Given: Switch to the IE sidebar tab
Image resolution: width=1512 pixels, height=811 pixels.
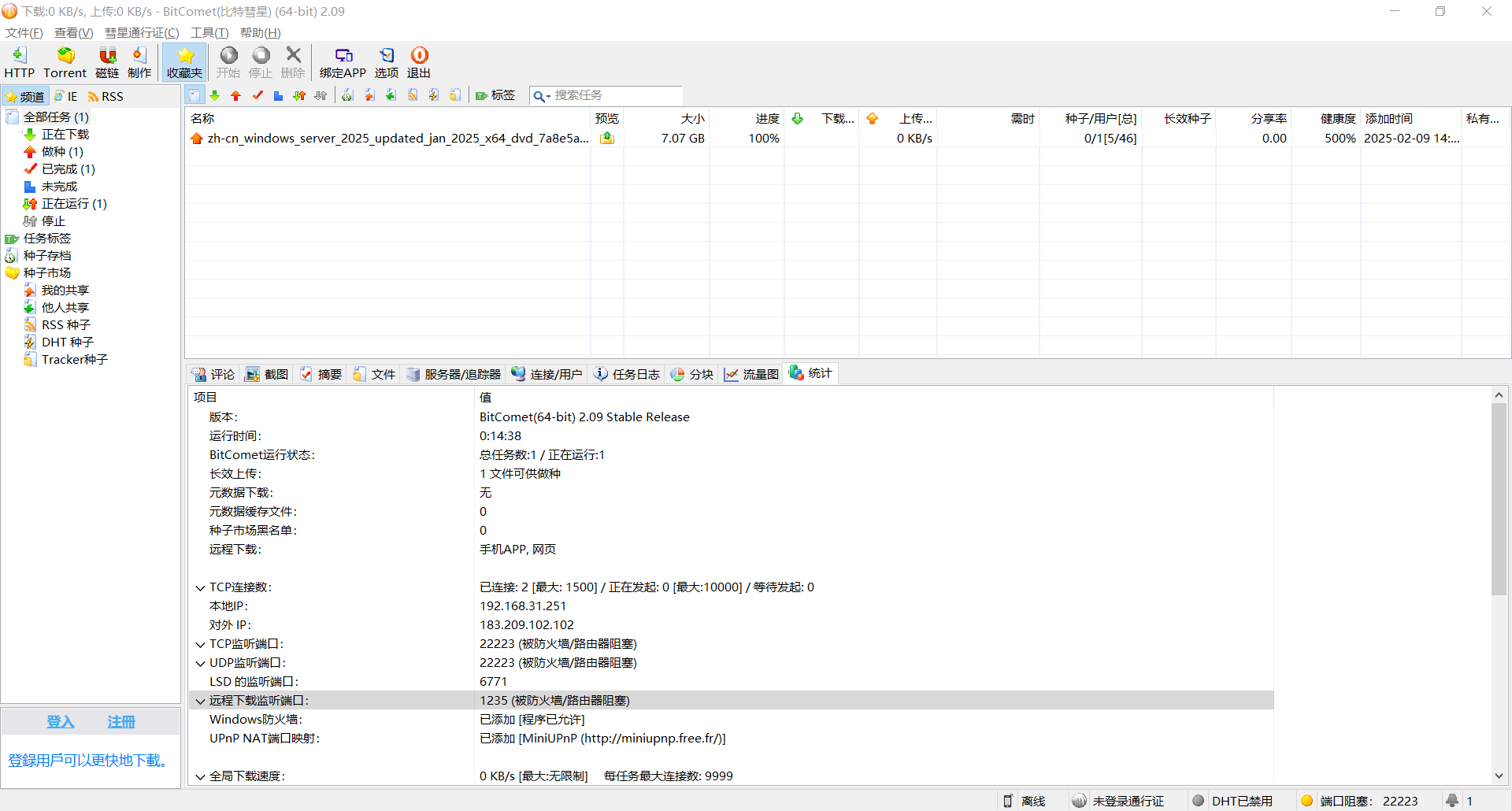Looking at the screenshot, I should coord(66,96).
